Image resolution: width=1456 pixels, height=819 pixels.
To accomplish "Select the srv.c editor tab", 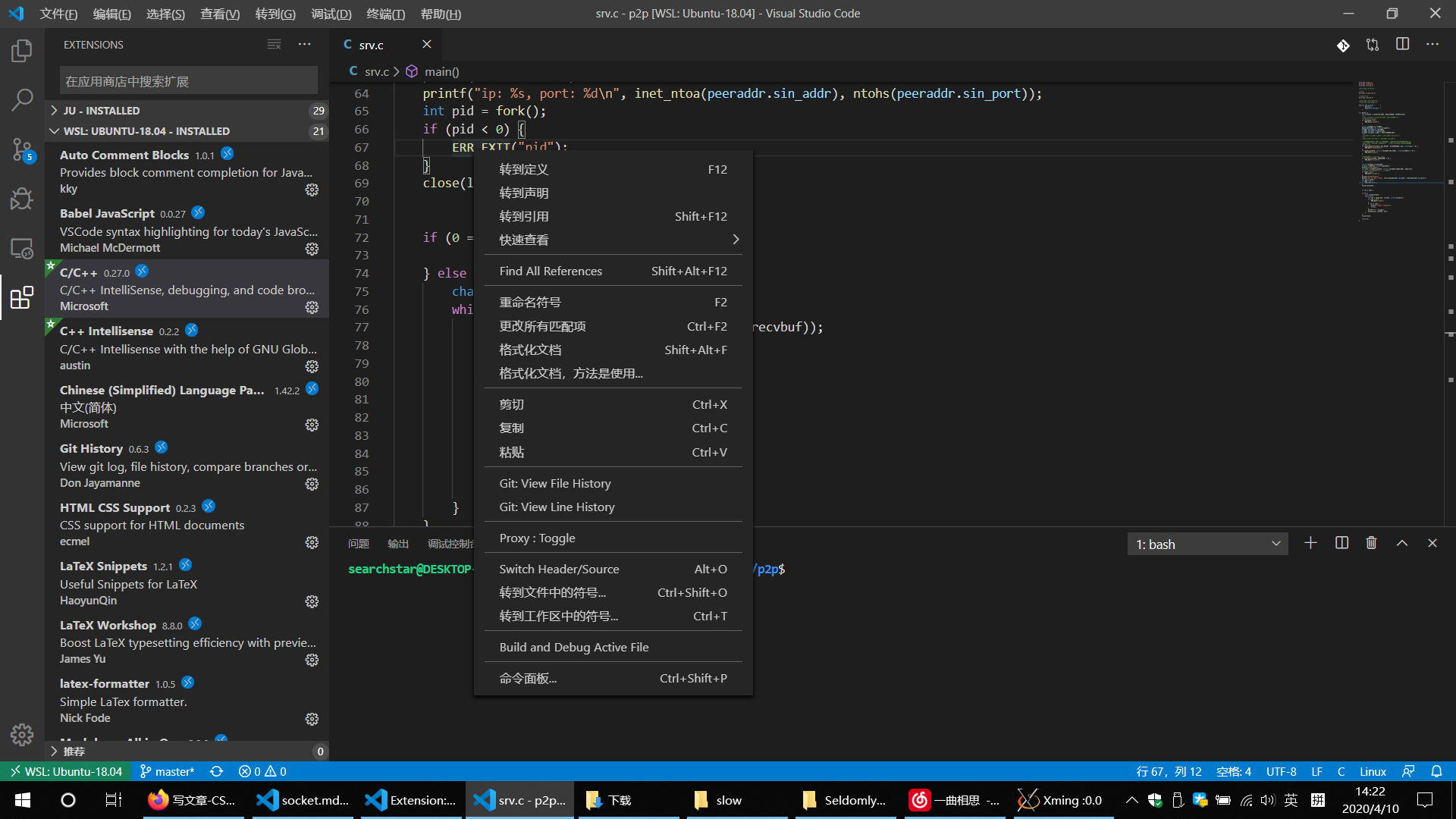I will tap(372, 45).
